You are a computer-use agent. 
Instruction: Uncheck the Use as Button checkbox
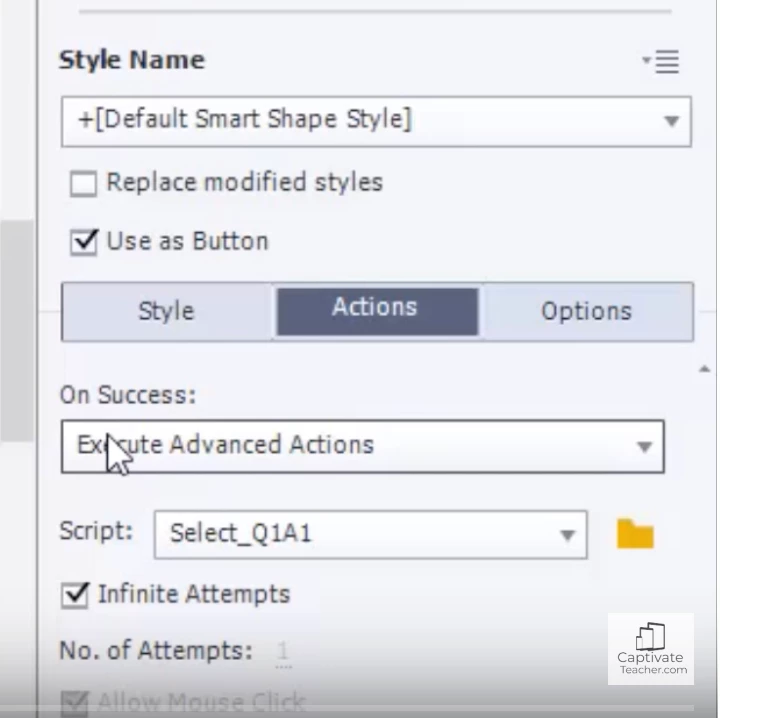click(x=84, y=242)
